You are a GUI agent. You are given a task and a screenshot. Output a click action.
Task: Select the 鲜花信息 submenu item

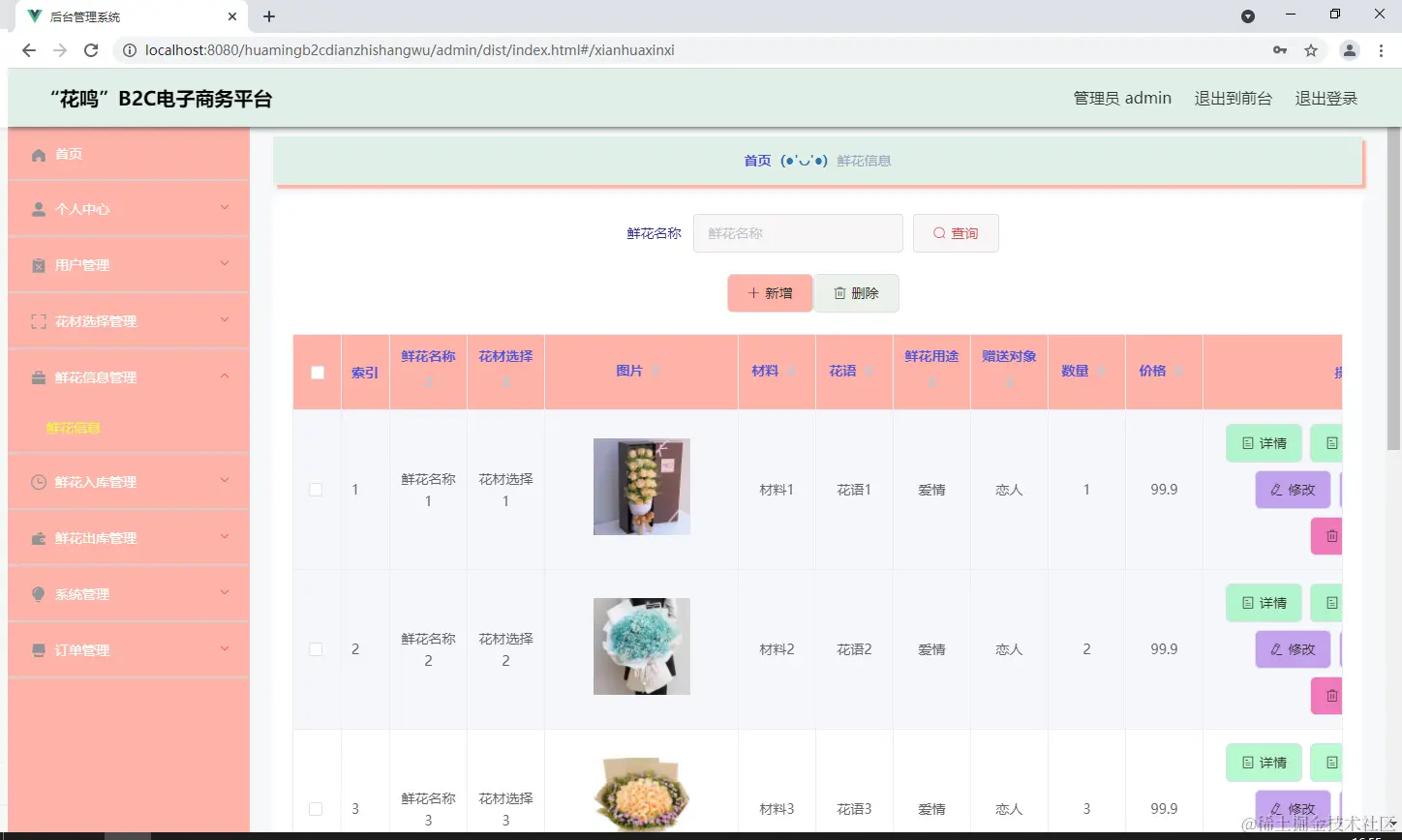coord(74,428)
